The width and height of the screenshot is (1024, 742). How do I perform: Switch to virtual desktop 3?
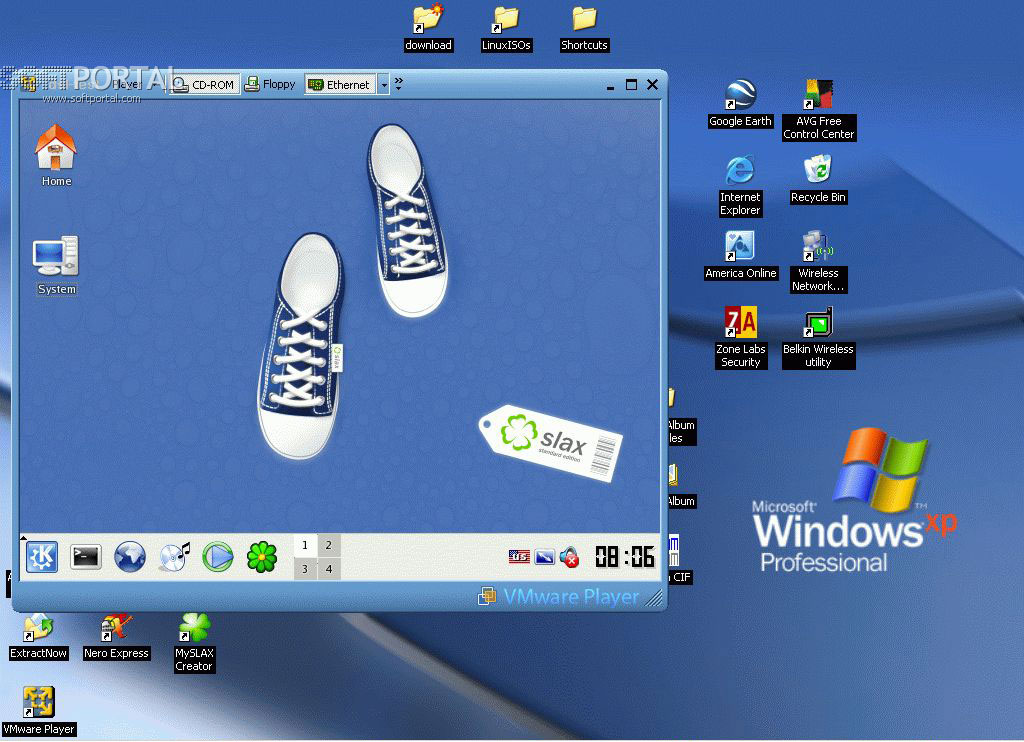305,569
